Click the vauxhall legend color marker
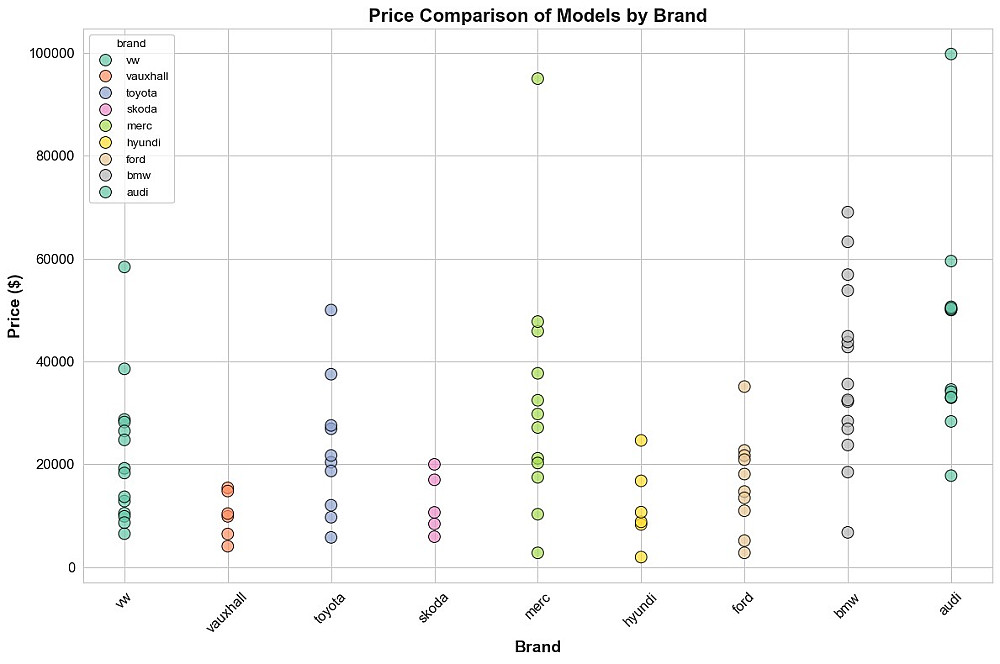The image size is (1000, 664). pos(105,76)
